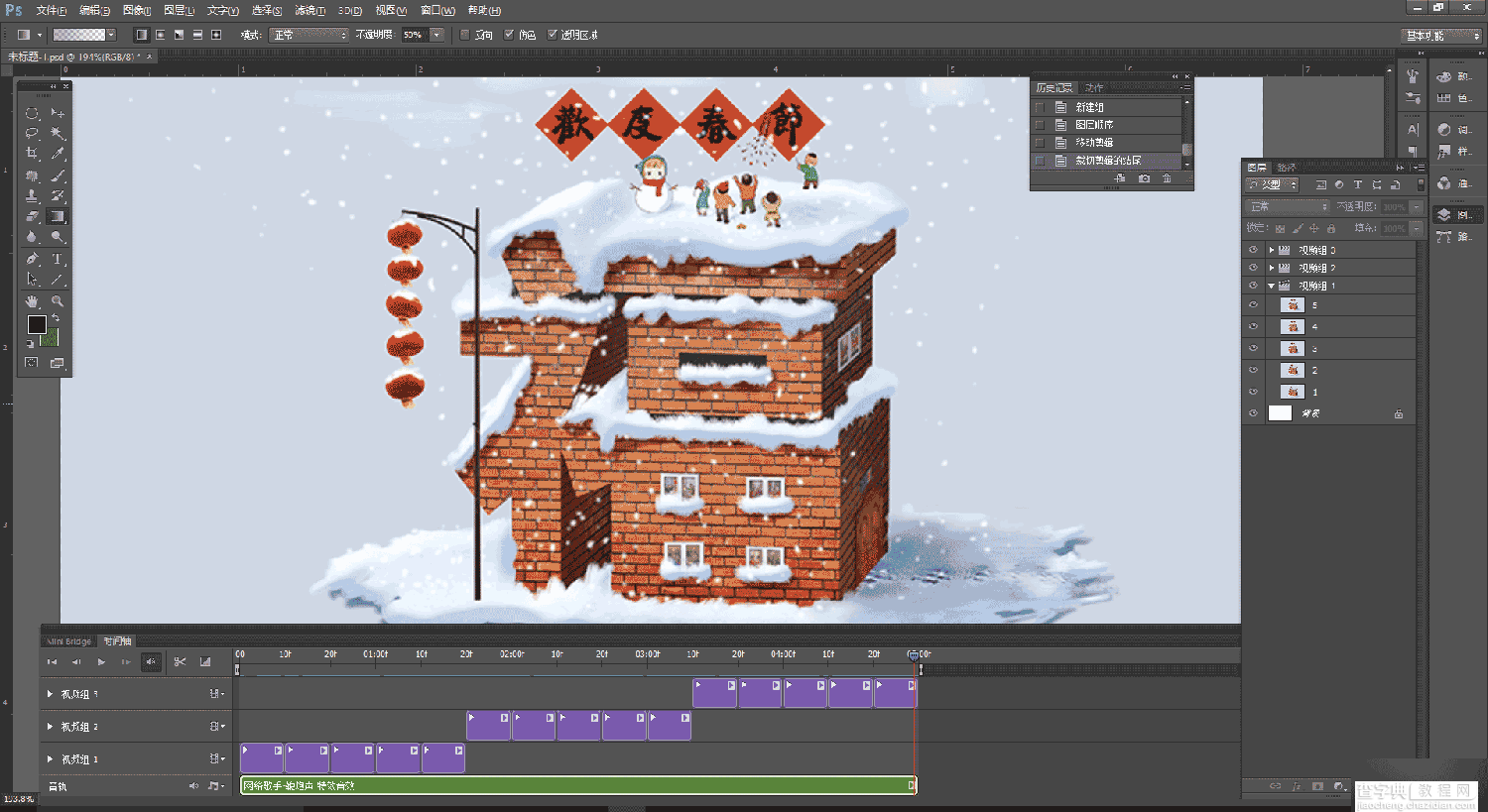Select the History Brush tool
This screenshot has height=812, width=1488.
click(x=58, y=196)
